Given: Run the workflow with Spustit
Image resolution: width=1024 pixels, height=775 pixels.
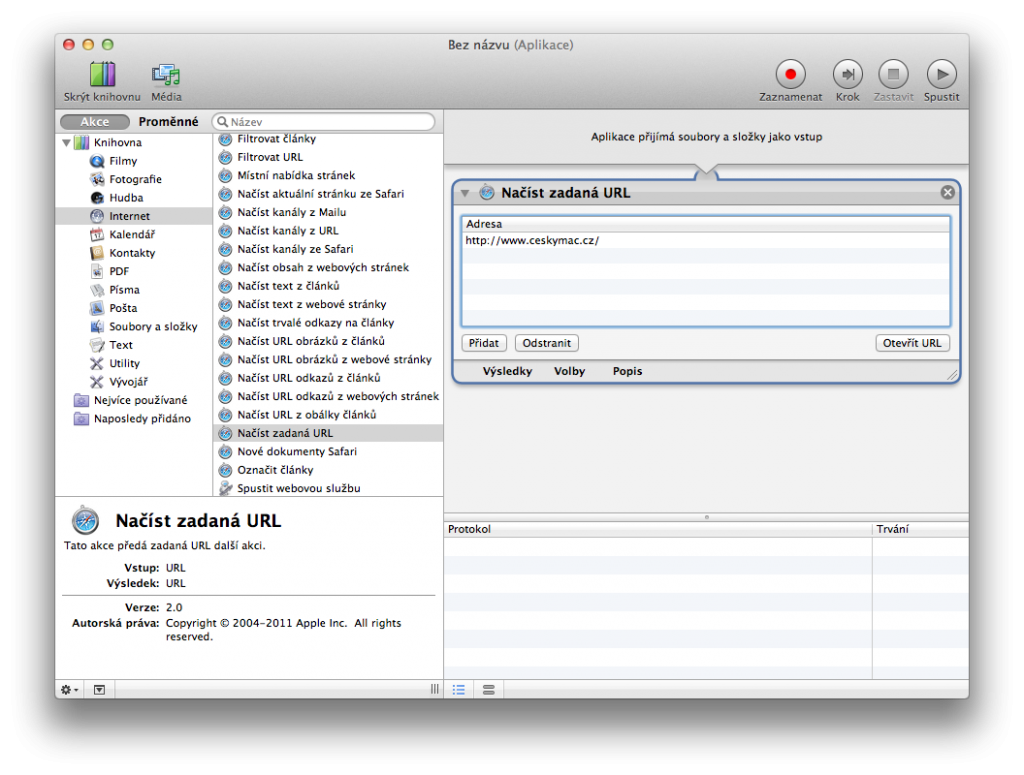Looking at the screenshot, I should point(941,74).
